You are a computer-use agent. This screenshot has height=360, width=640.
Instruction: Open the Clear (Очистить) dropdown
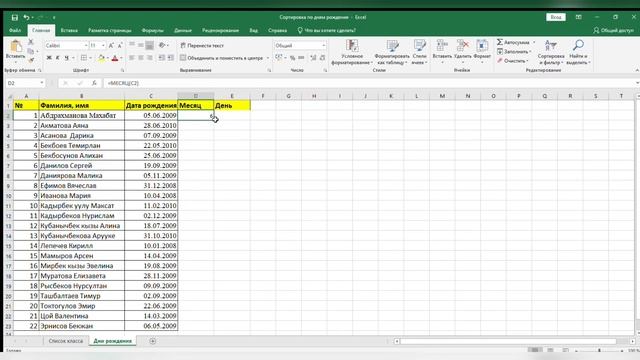click(x=513, y=61)
